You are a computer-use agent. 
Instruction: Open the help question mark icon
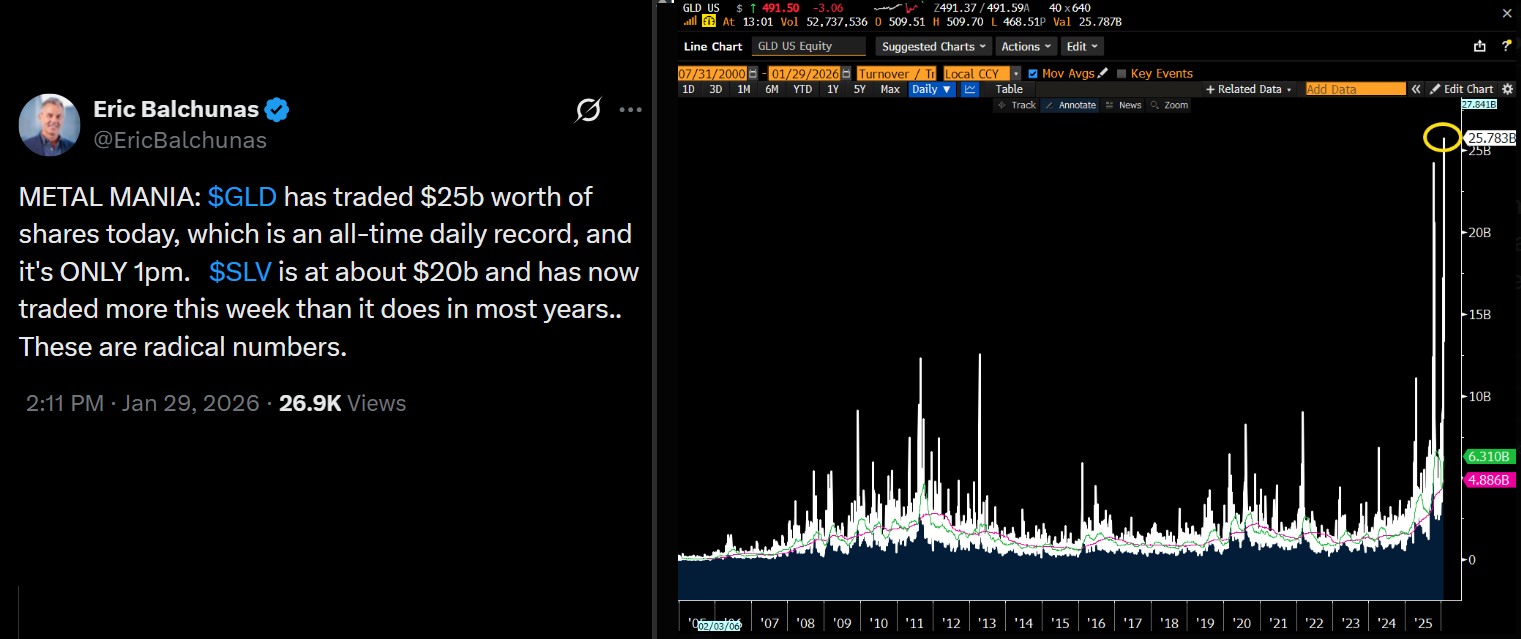[1506, 46]
